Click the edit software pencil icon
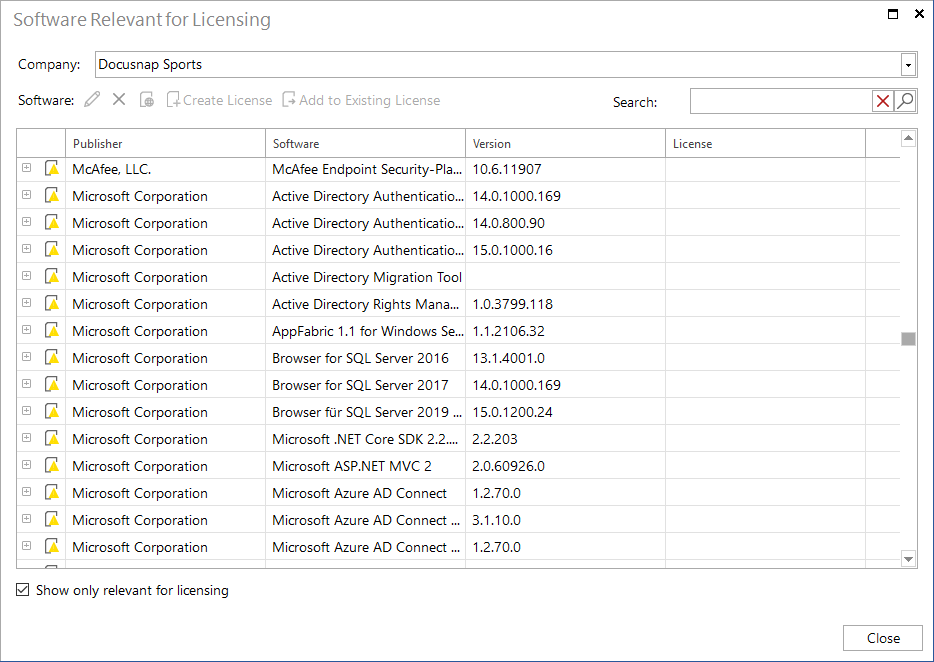934x662 pixels. click(92, 100)
